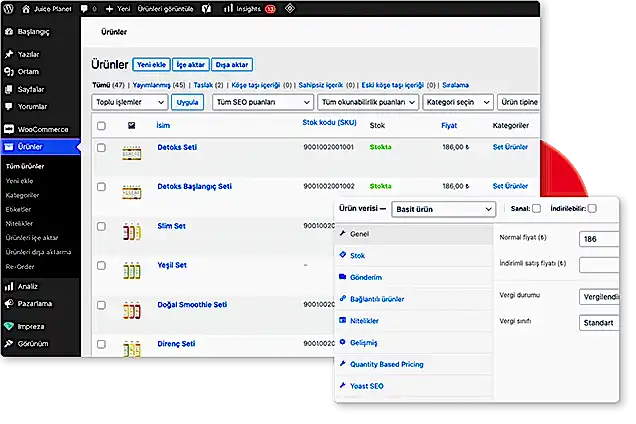Open the Juice Planet home icon

point(26,9)
